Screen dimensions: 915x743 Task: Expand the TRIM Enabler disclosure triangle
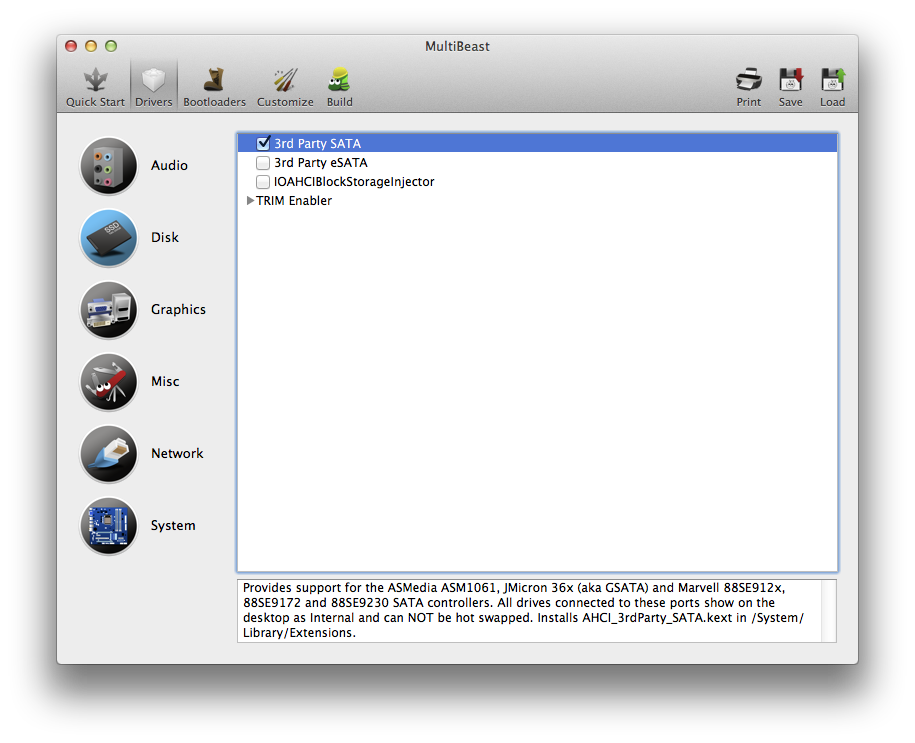point(250,200)
